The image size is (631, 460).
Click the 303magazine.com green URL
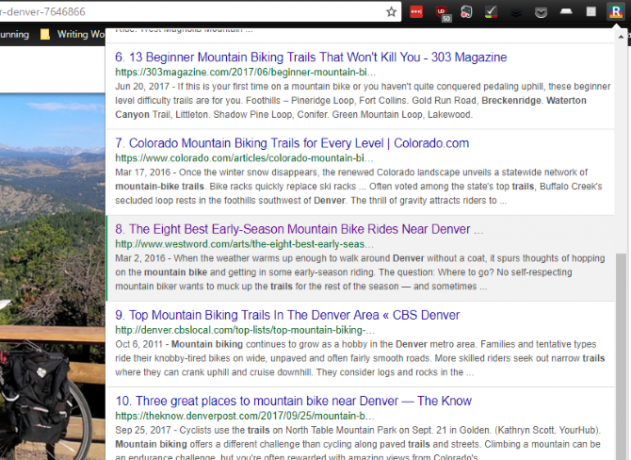[245, 72]
